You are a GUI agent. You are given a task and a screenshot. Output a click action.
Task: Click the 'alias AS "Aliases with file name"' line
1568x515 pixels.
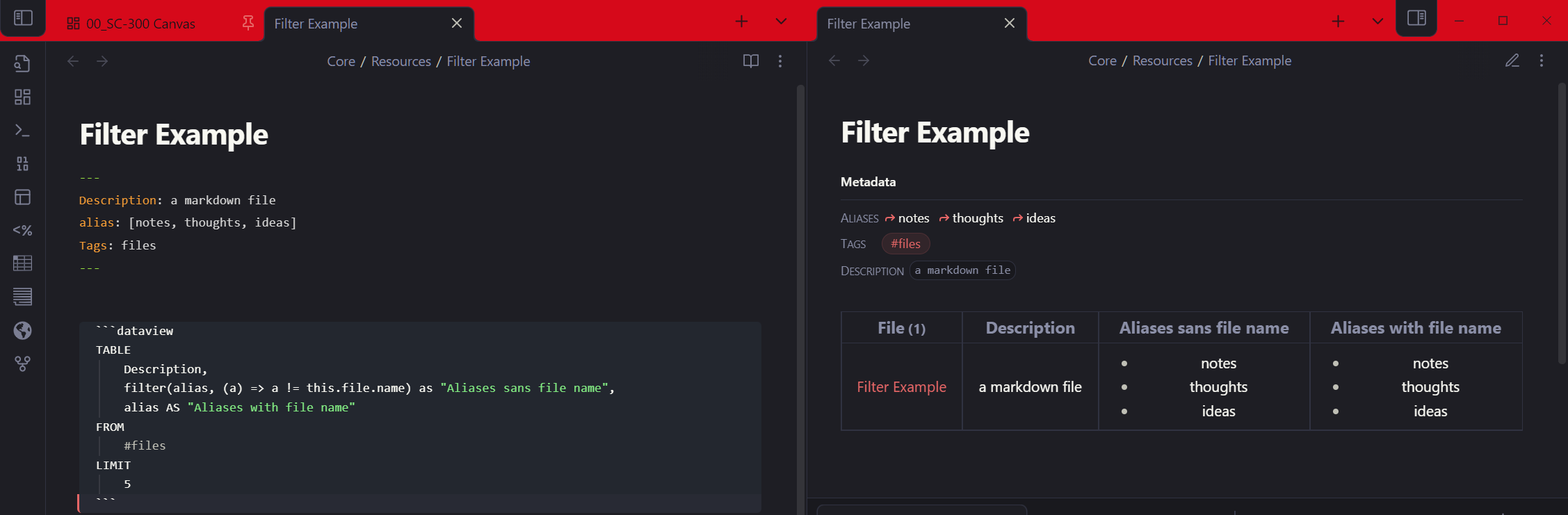[239, 407]
